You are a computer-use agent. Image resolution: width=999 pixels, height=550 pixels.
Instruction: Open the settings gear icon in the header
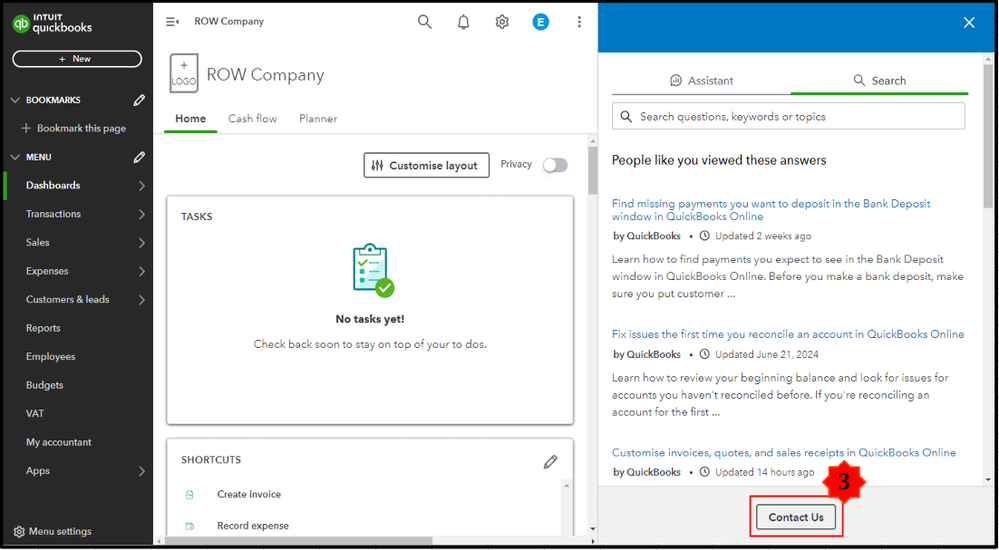502,22
